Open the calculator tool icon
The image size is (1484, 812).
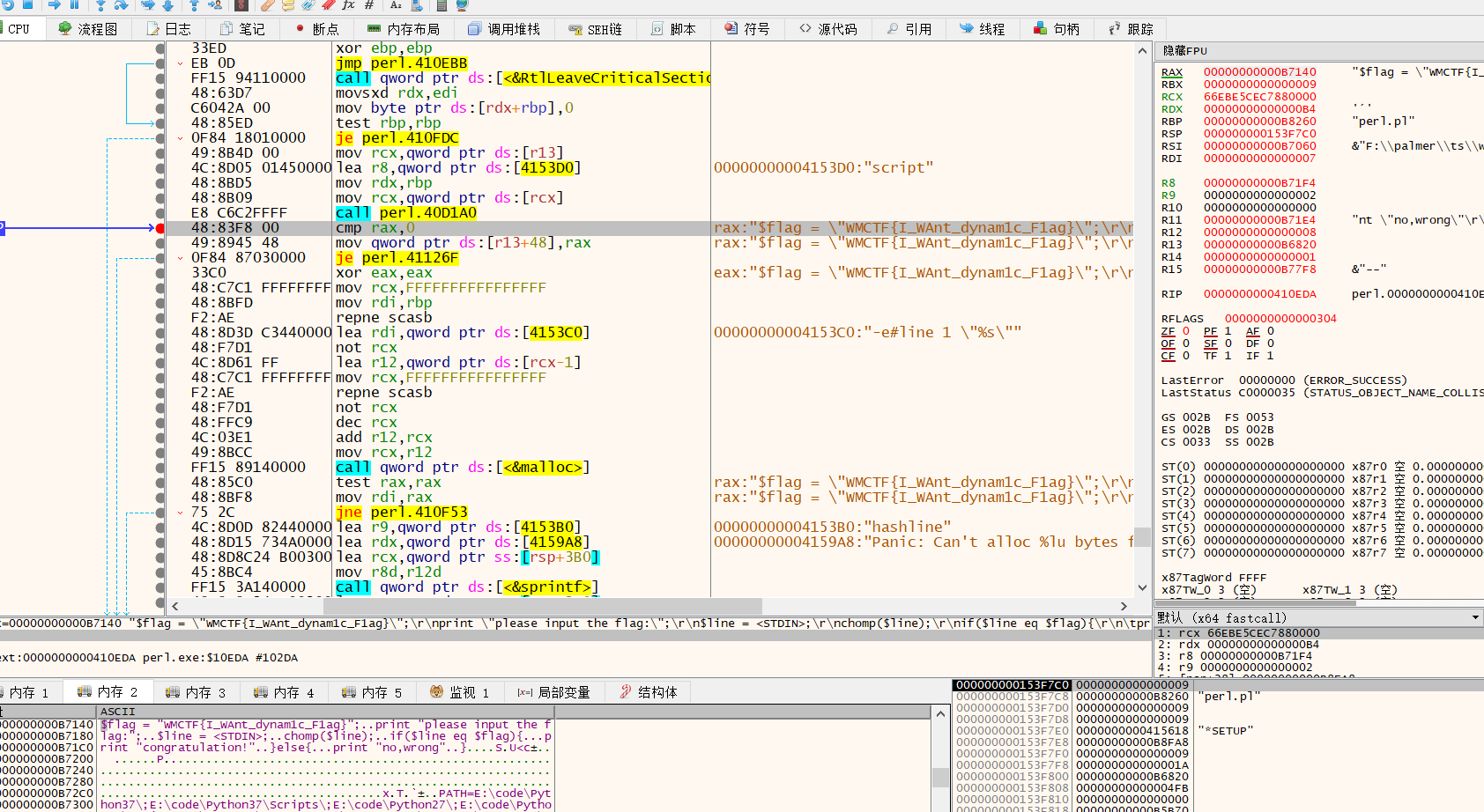pos(443,7)
